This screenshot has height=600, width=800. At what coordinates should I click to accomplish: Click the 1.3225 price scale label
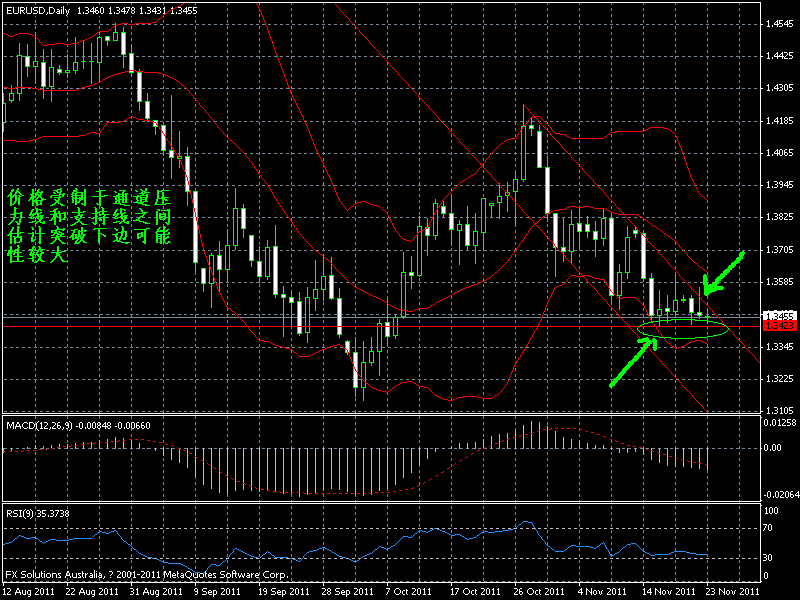pyautogui.click(x=780, y=379)
